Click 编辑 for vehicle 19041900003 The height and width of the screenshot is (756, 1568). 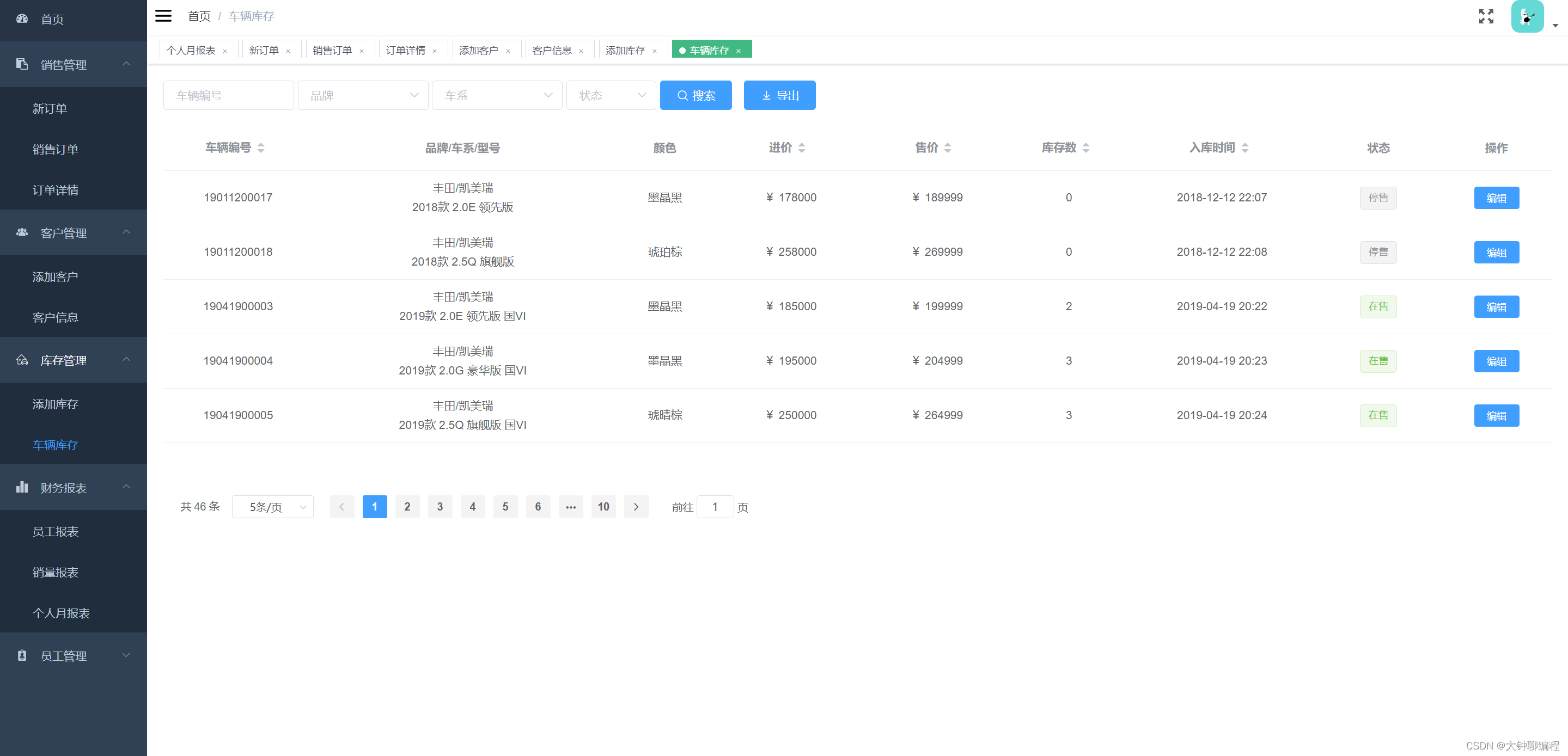click(1496, 306)
